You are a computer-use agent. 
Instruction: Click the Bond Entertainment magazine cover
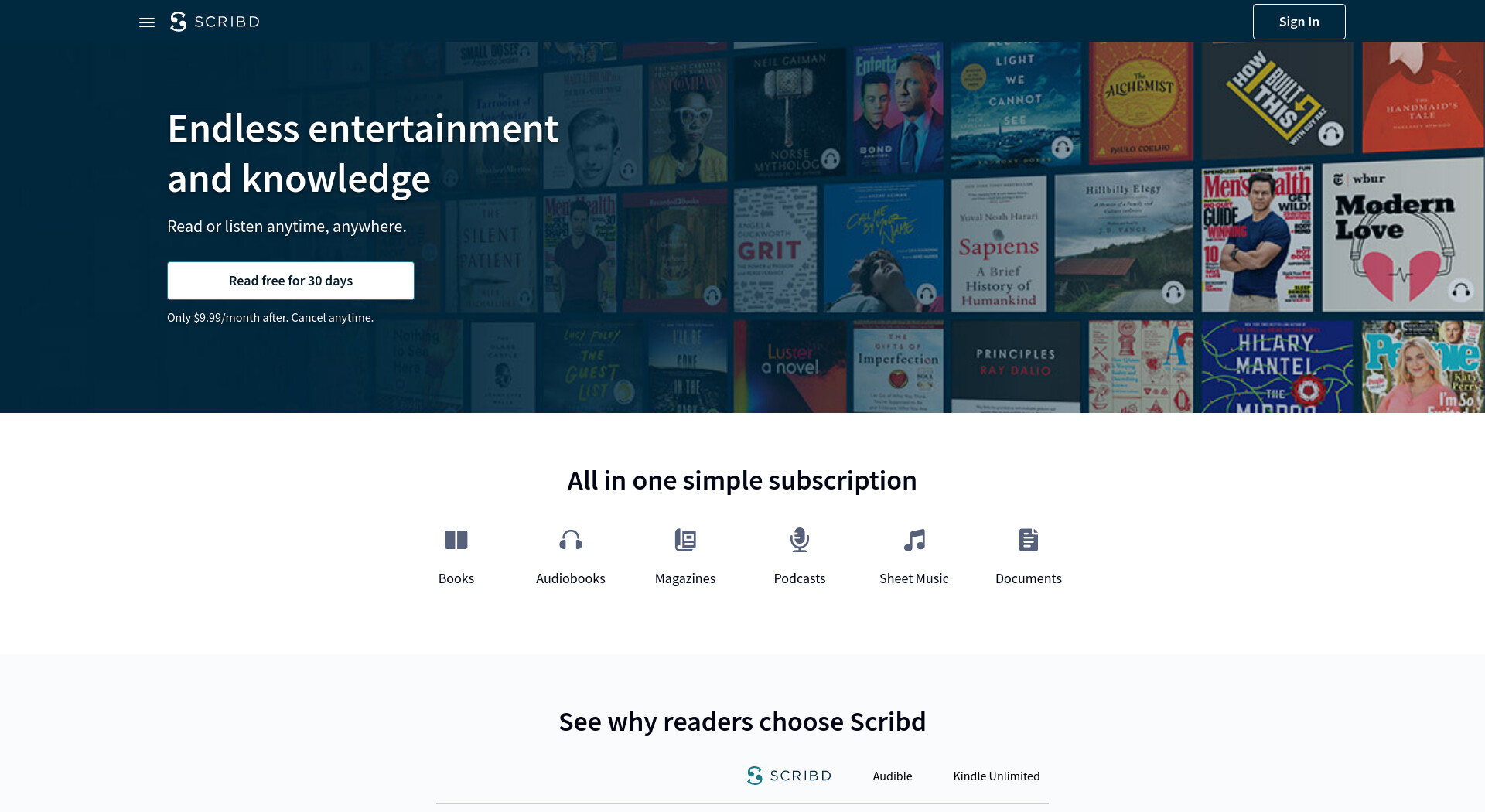point(898,109)
